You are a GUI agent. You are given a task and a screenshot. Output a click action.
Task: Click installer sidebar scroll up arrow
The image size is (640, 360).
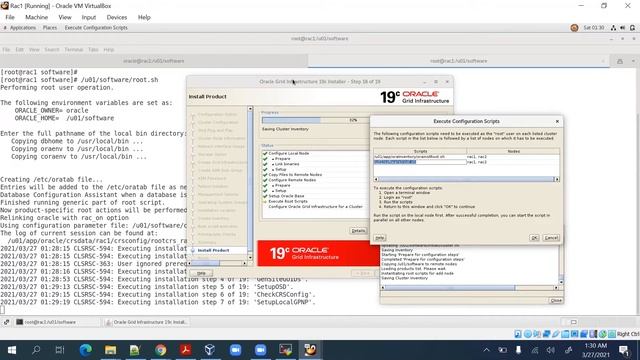[250, 109]
